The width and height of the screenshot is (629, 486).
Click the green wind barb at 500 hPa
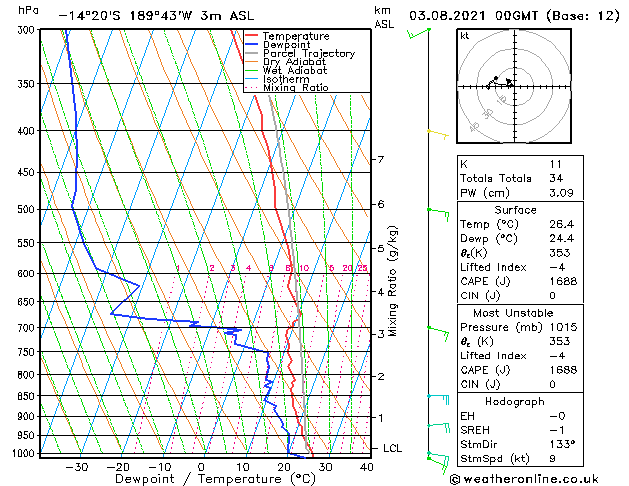pos(438,214)
